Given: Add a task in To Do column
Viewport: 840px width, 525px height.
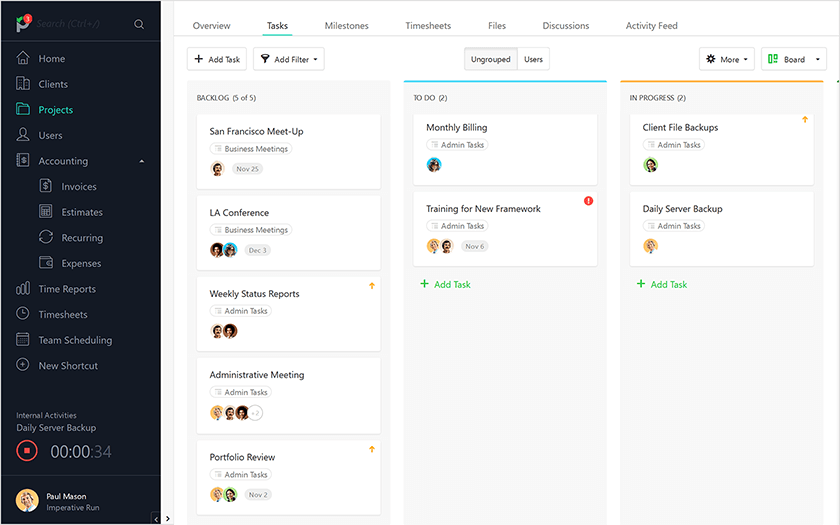Looking at the screenshot, I should pos(446,284).
